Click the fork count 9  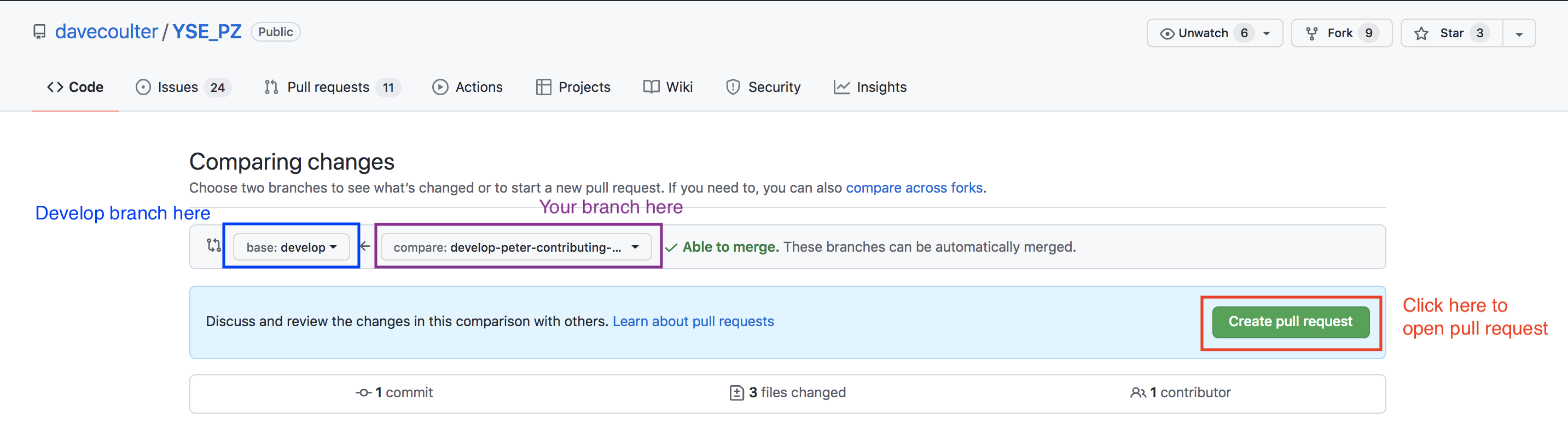click(x=1368, y=33)
